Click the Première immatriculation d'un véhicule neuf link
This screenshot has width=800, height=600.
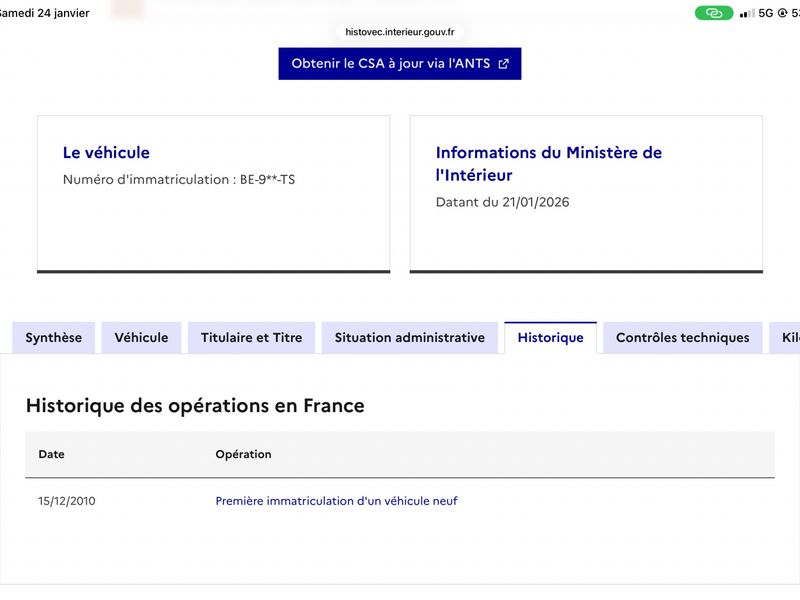click(336, 501)
